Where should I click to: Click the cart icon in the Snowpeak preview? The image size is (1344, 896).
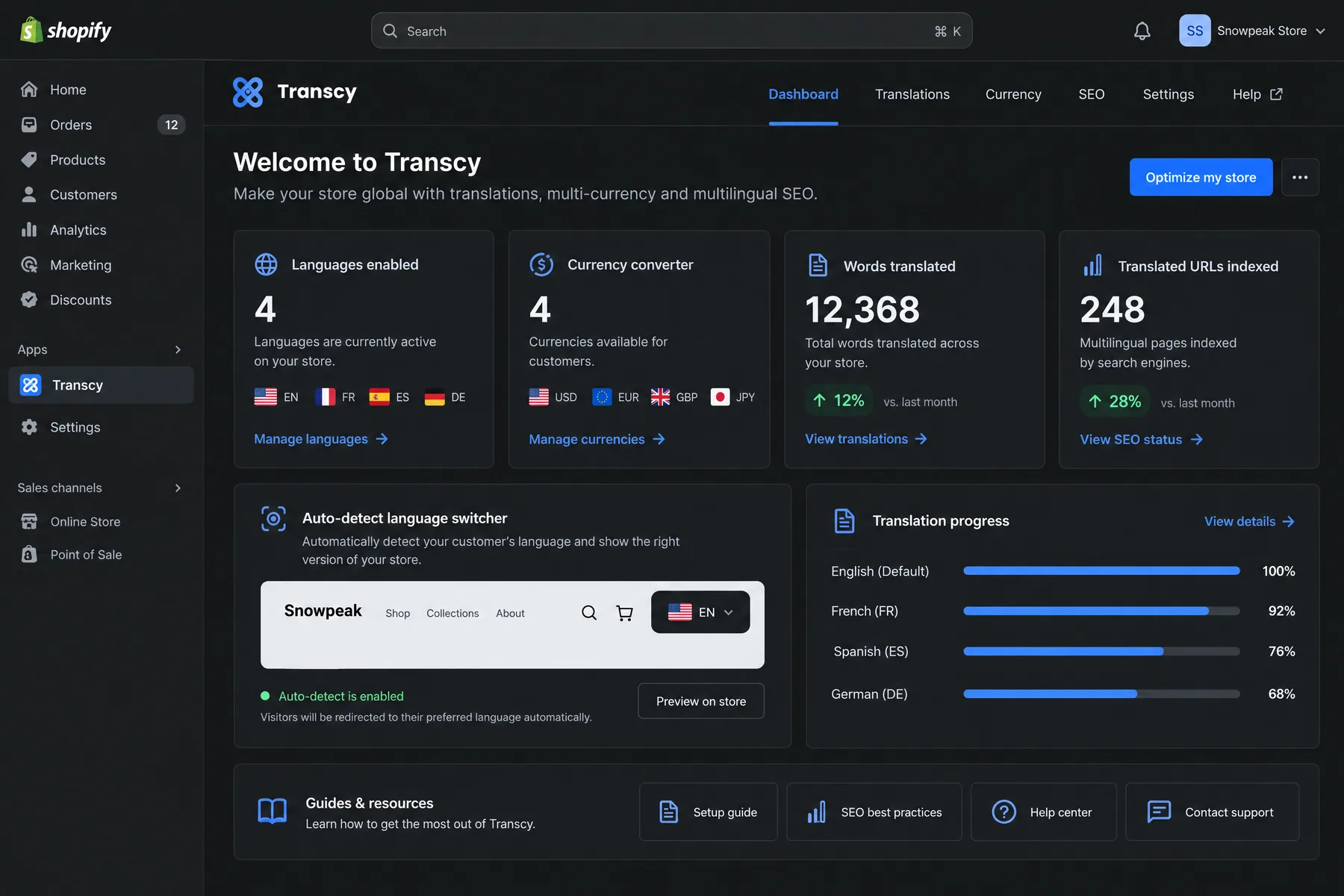[624, 613]
